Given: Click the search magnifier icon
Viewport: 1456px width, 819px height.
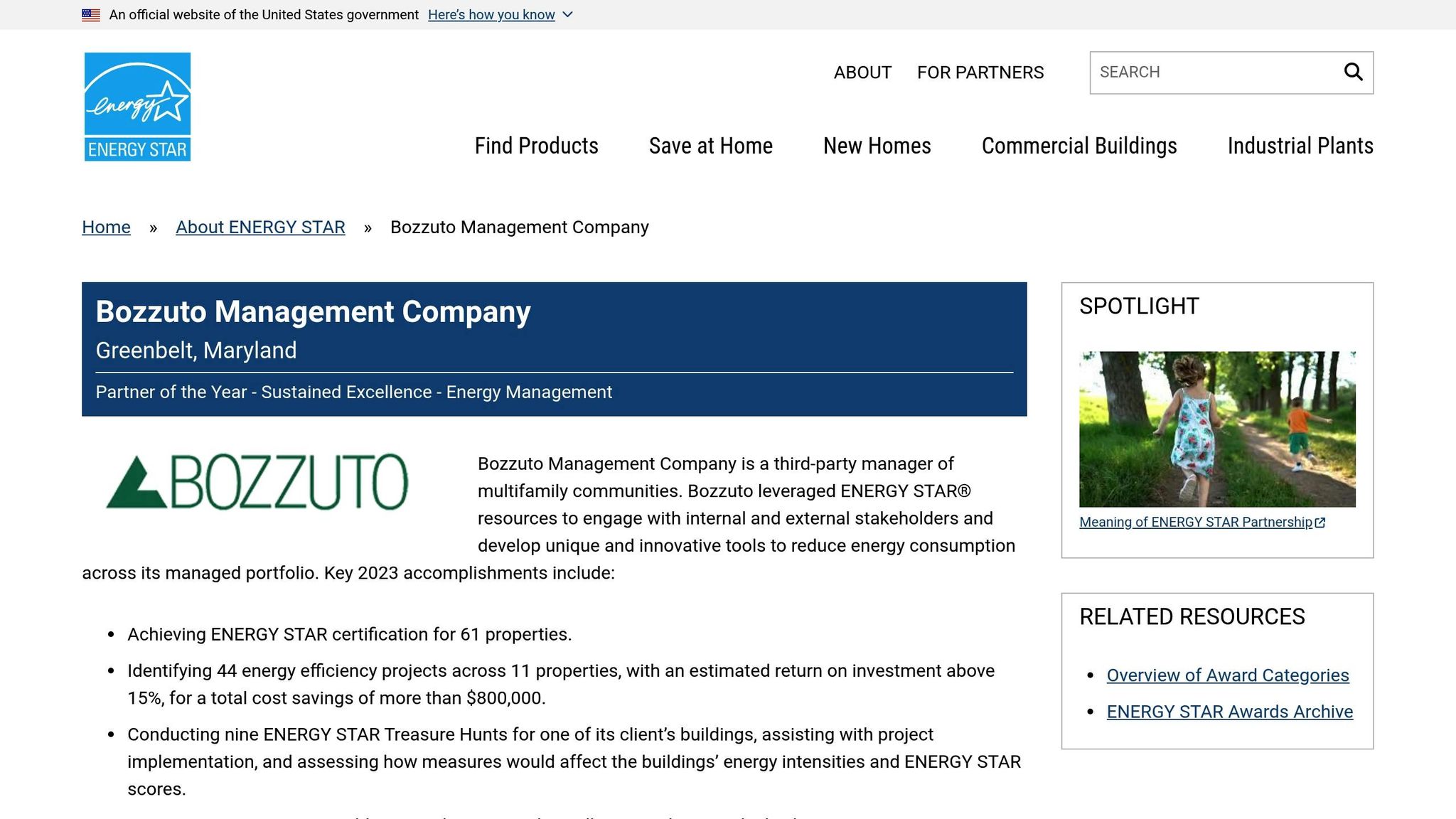Looking at the screenshot, I should [x=1353, y=72].
